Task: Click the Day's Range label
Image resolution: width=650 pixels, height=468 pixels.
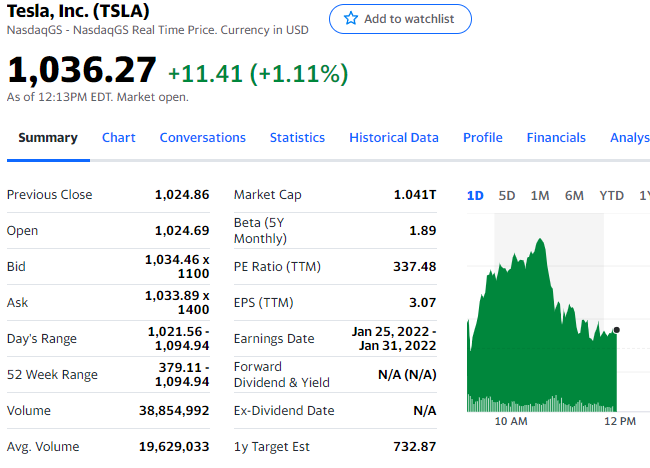Action: 42,339
